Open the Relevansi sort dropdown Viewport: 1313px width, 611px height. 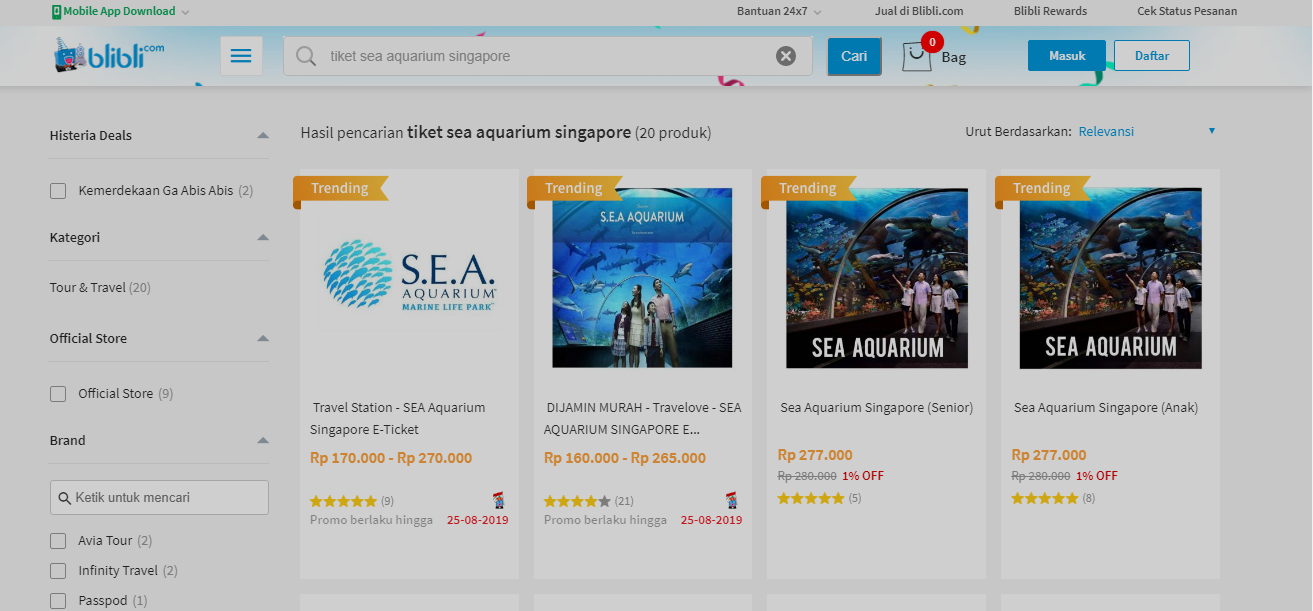pyautogui.click(x=1147, y=131)
